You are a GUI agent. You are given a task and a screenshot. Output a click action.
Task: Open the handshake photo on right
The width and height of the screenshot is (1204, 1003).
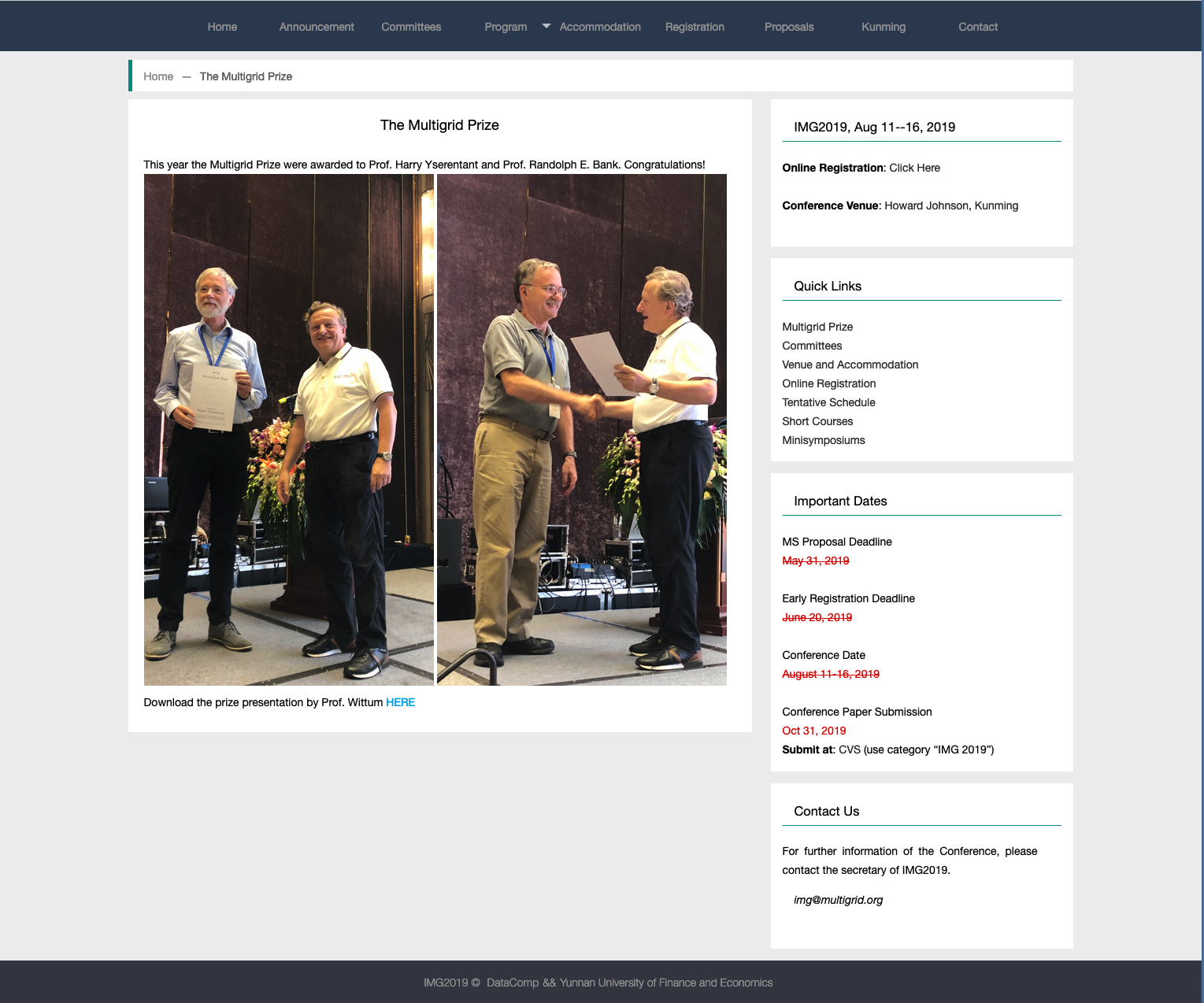(x=582, y=430)
